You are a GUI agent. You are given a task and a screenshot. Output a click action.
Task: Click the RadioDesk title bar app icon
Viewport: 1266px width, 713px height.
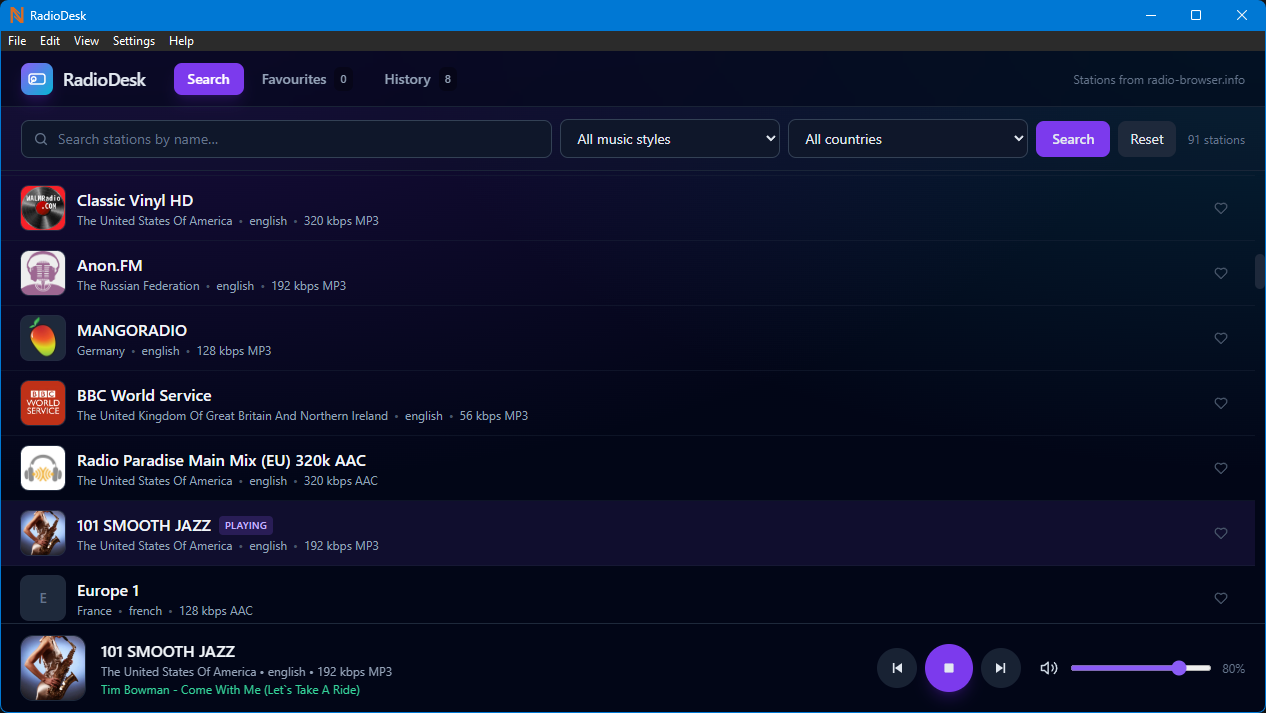16,15
